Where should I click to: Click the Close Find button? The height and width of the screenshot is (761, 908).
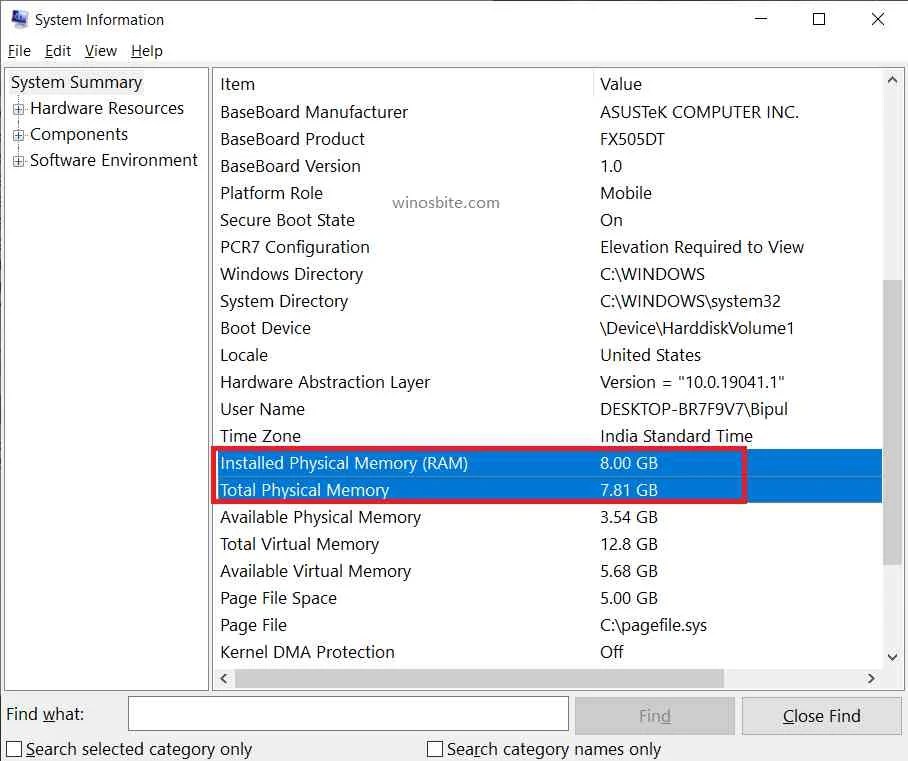(821, 715)
